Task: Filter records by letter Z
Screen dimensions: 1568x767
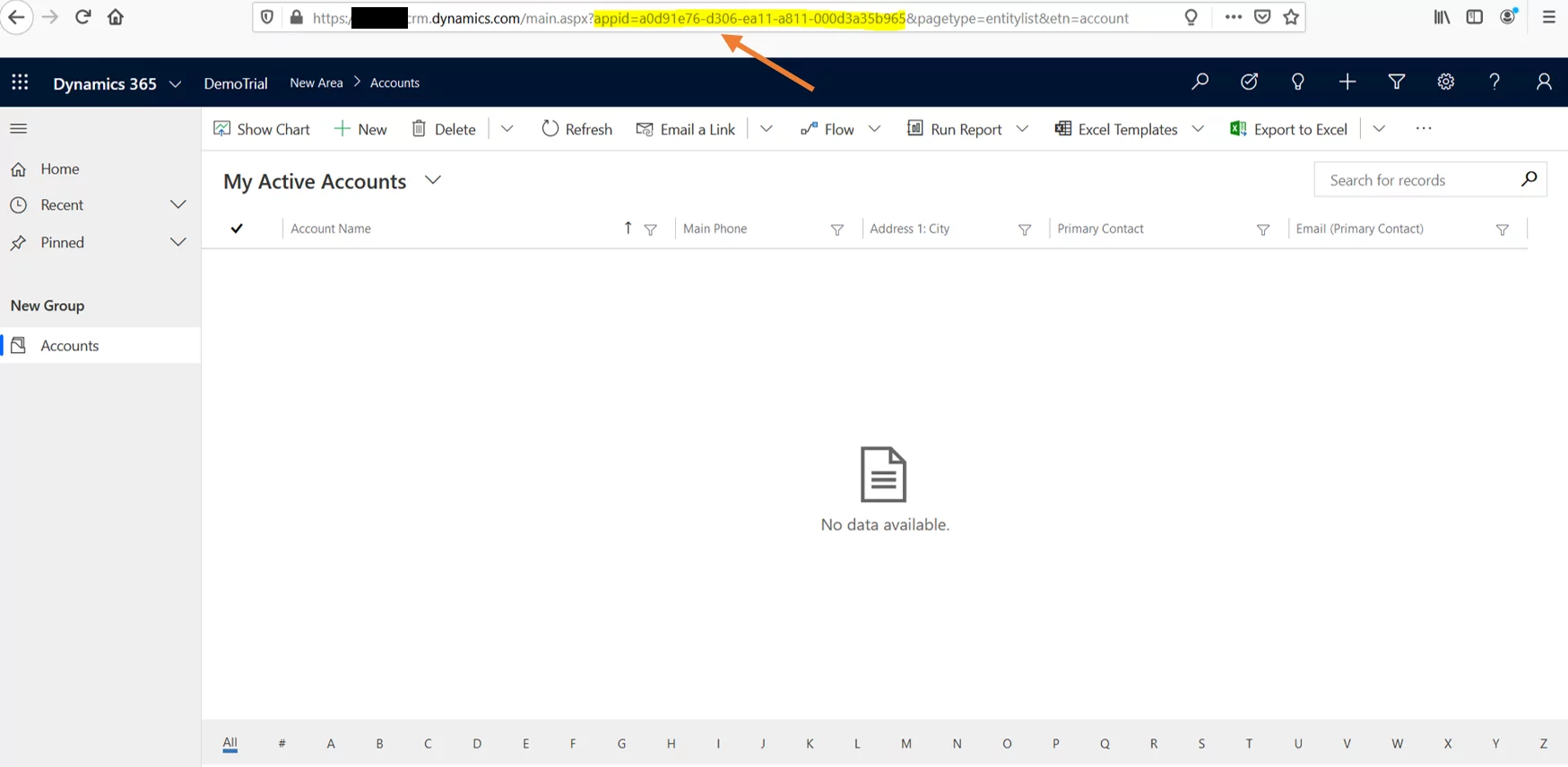Action: pos(1544,744)
